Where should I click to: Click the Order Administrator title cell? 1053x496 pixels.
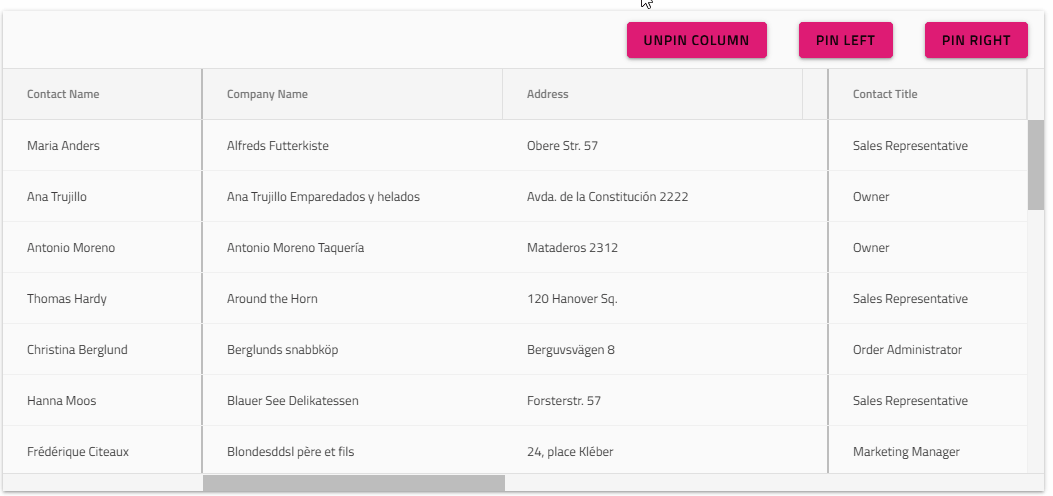pos(907,350)
